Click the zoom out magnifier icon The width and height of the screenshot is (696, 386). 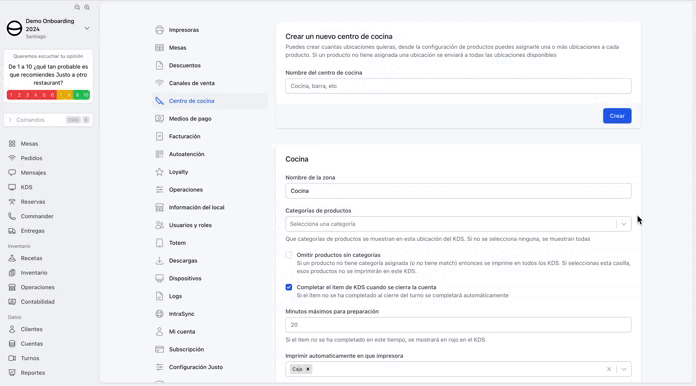click(77, 7)
